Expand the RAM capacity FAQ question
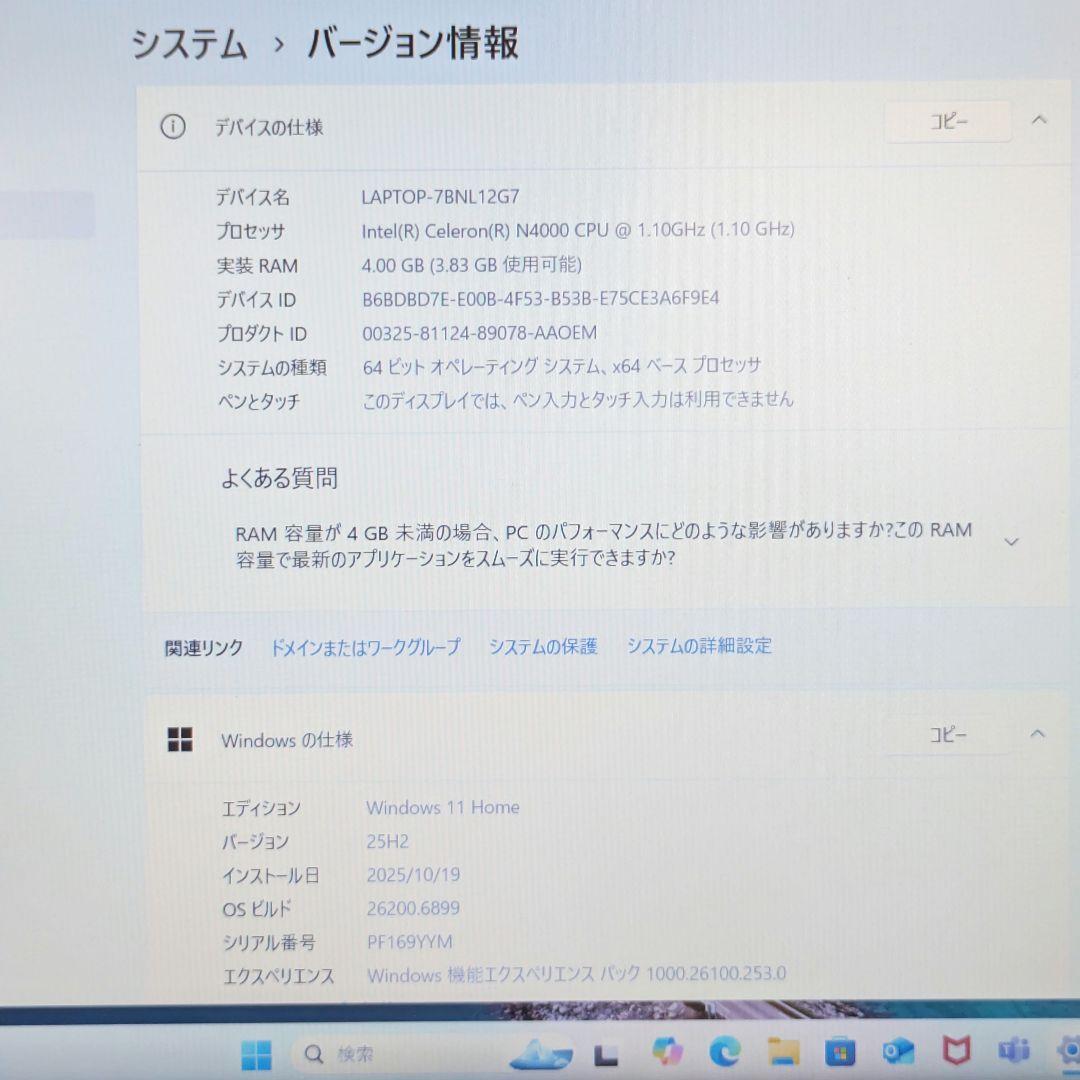This screenshot has width=1080, height=1080. point(1013,541)
